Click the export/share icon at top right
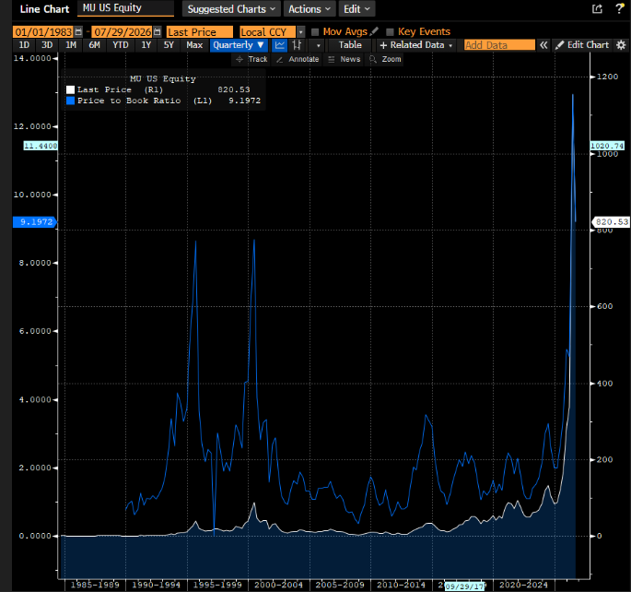Viewport: 631px width, 592px height. click(597, 9)
